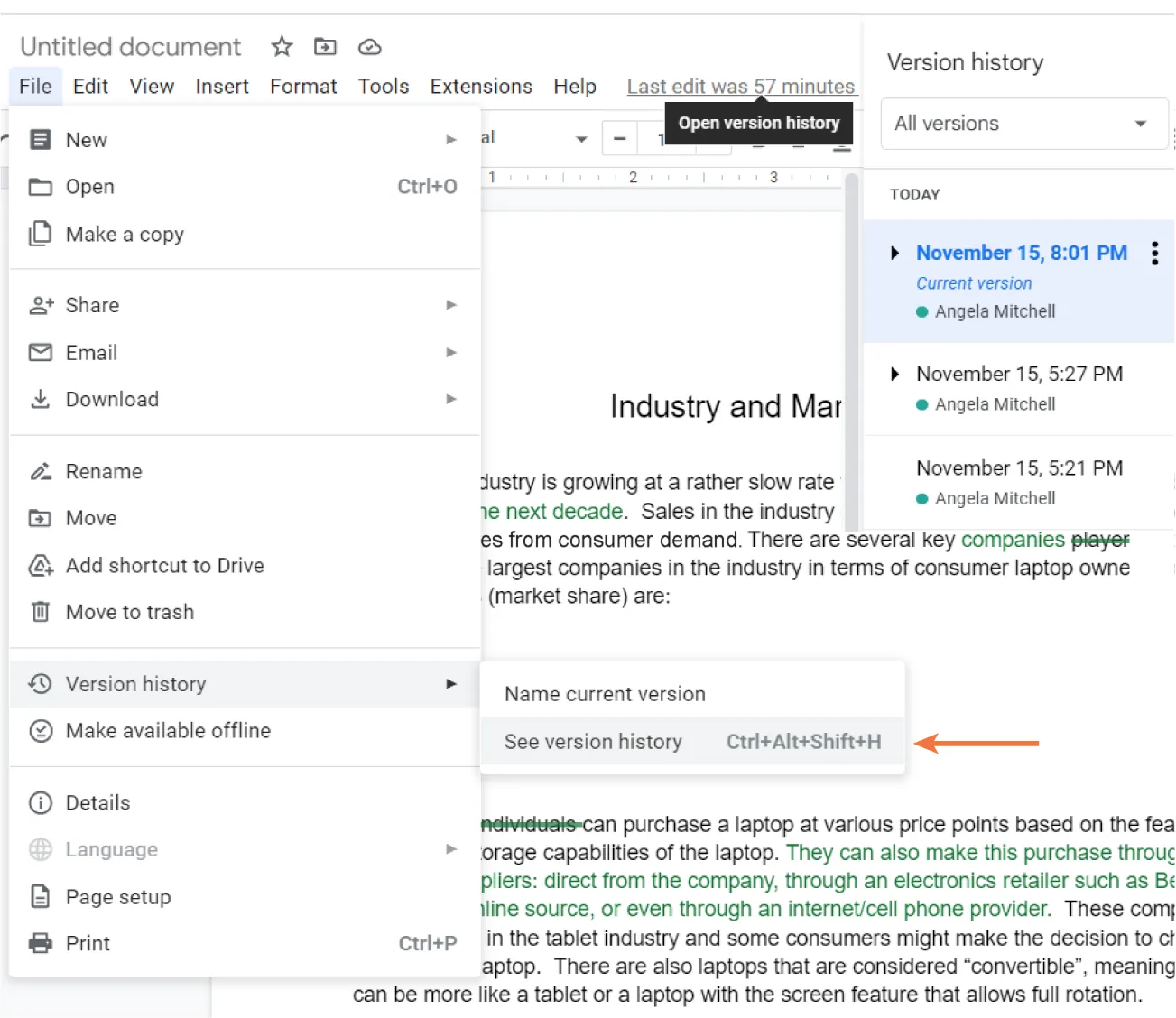Viewport: 1176px width, 1018px height.
Task: Expand the November 15, 8:01 PM version
Action: (x=894, y=254)
